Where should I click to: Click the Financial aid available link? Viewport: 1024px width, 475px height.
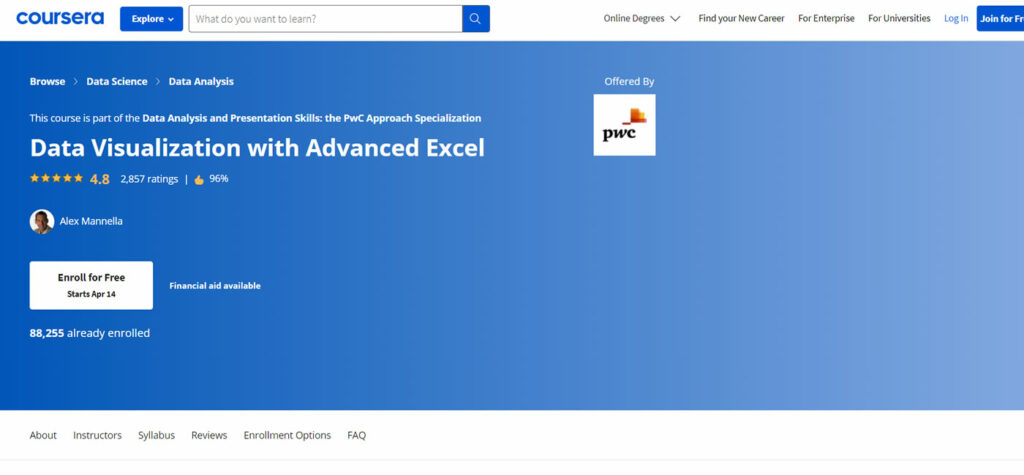(215, 286)
